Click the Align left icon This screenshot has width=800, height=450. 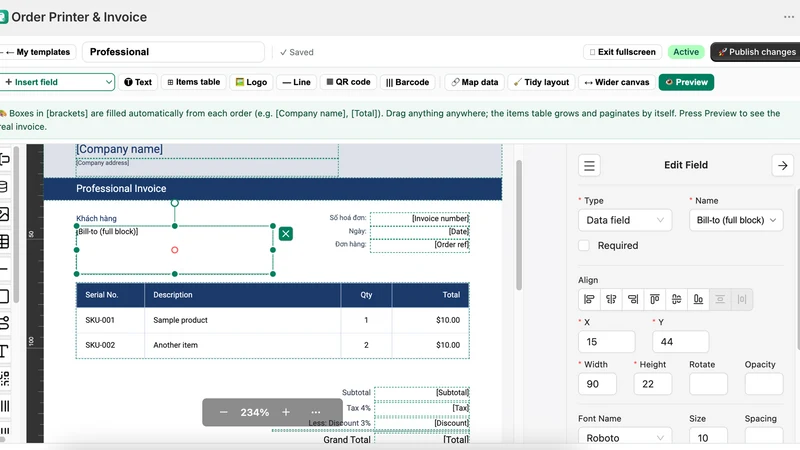click(589, 299)
